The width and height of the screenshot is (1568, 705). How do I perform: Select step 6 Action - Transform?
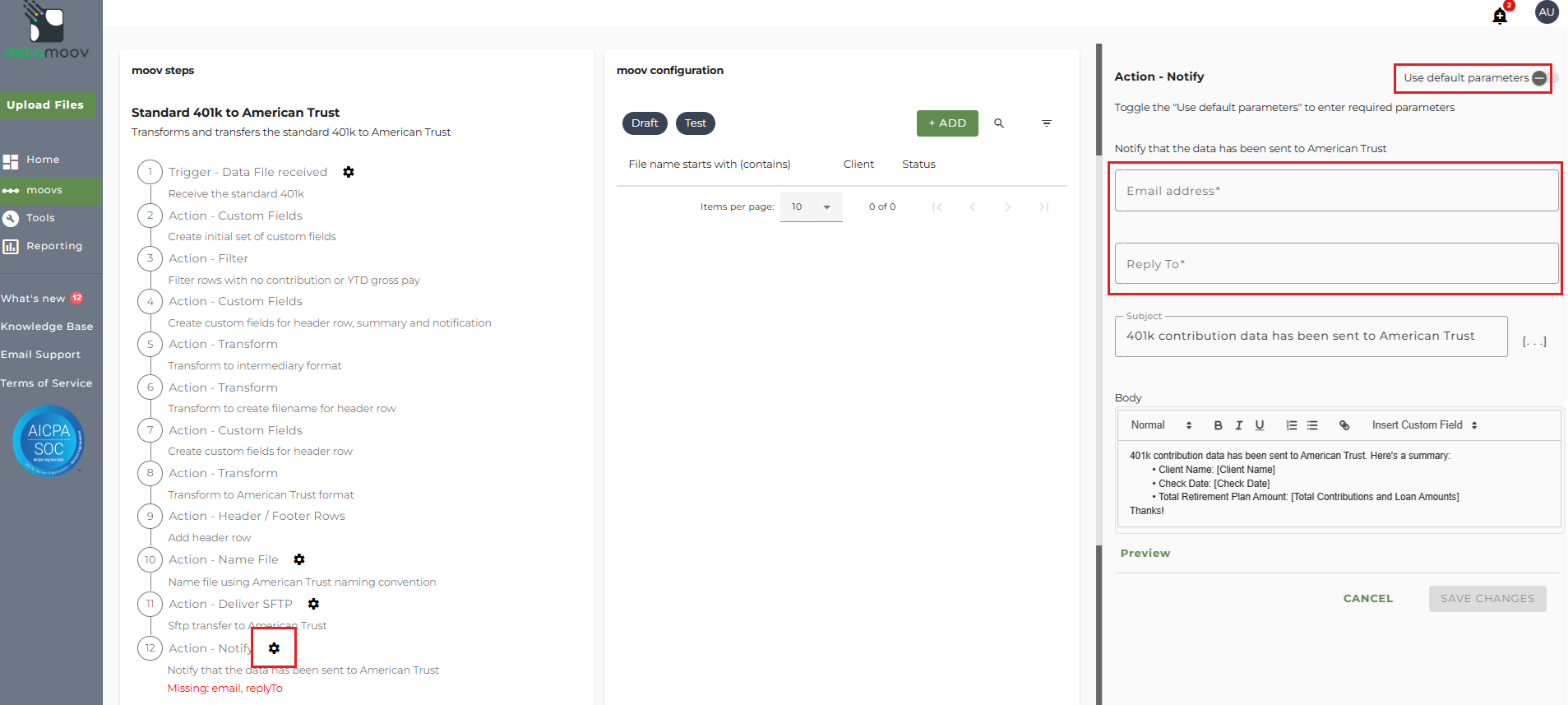click(x=223, y=387)
